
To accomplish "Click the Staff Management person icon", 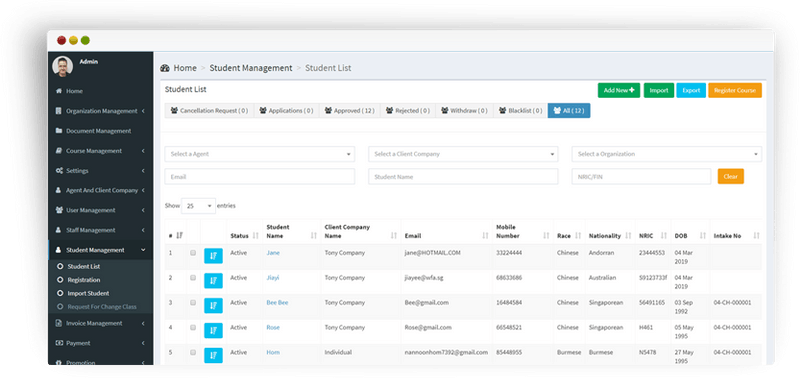I will (59, 230).
